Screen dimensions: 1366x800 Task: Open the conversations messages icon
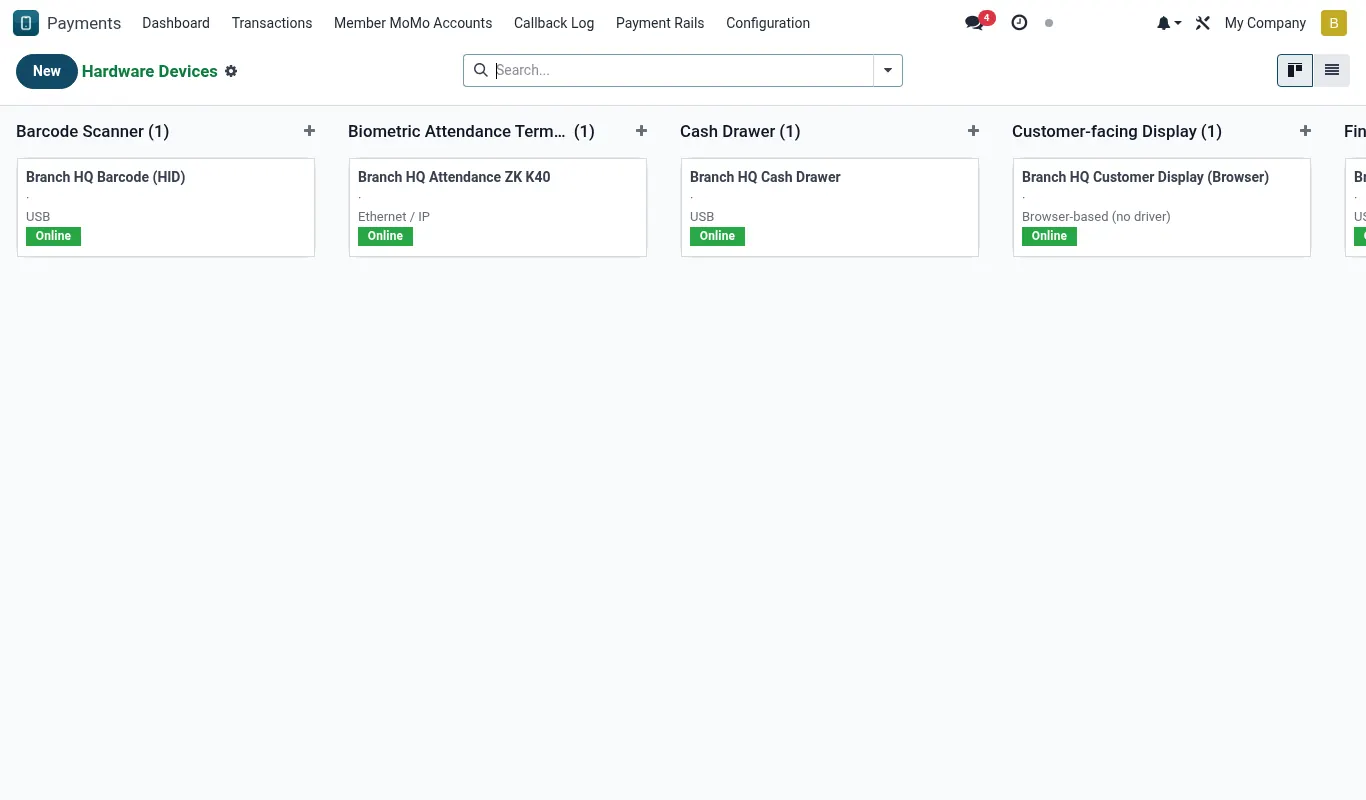(974, 23)
